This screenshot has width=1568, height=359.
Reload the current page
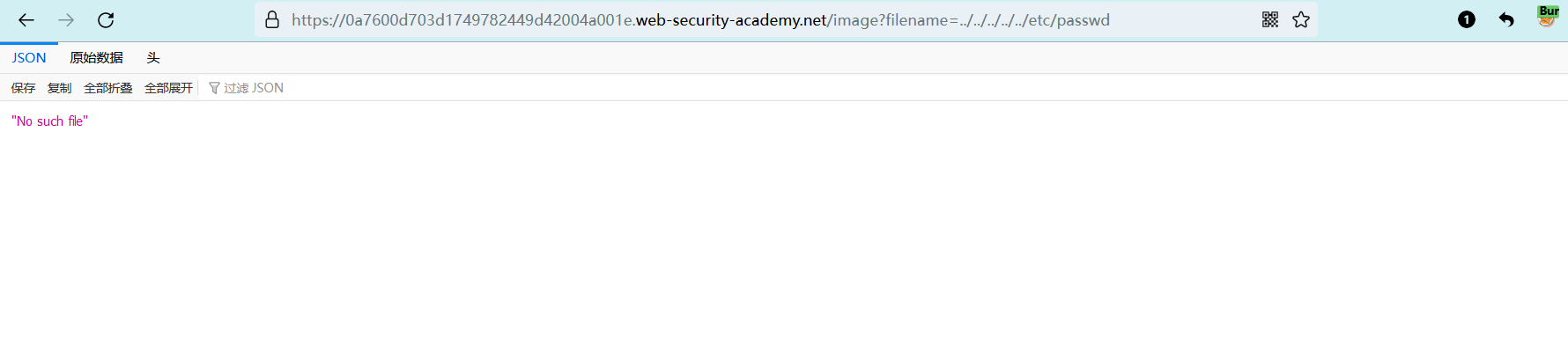point(106,20)
